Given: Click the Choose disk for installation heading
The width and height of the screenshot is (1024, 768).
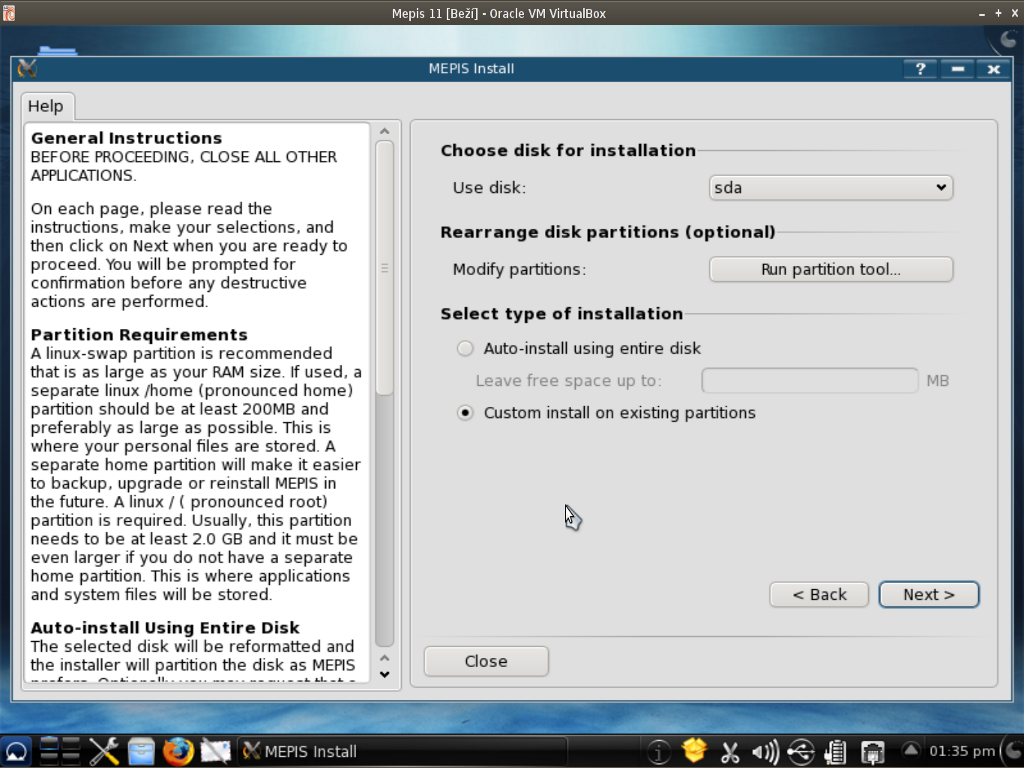Looking at the screenshot, I should tap(568, 151).
